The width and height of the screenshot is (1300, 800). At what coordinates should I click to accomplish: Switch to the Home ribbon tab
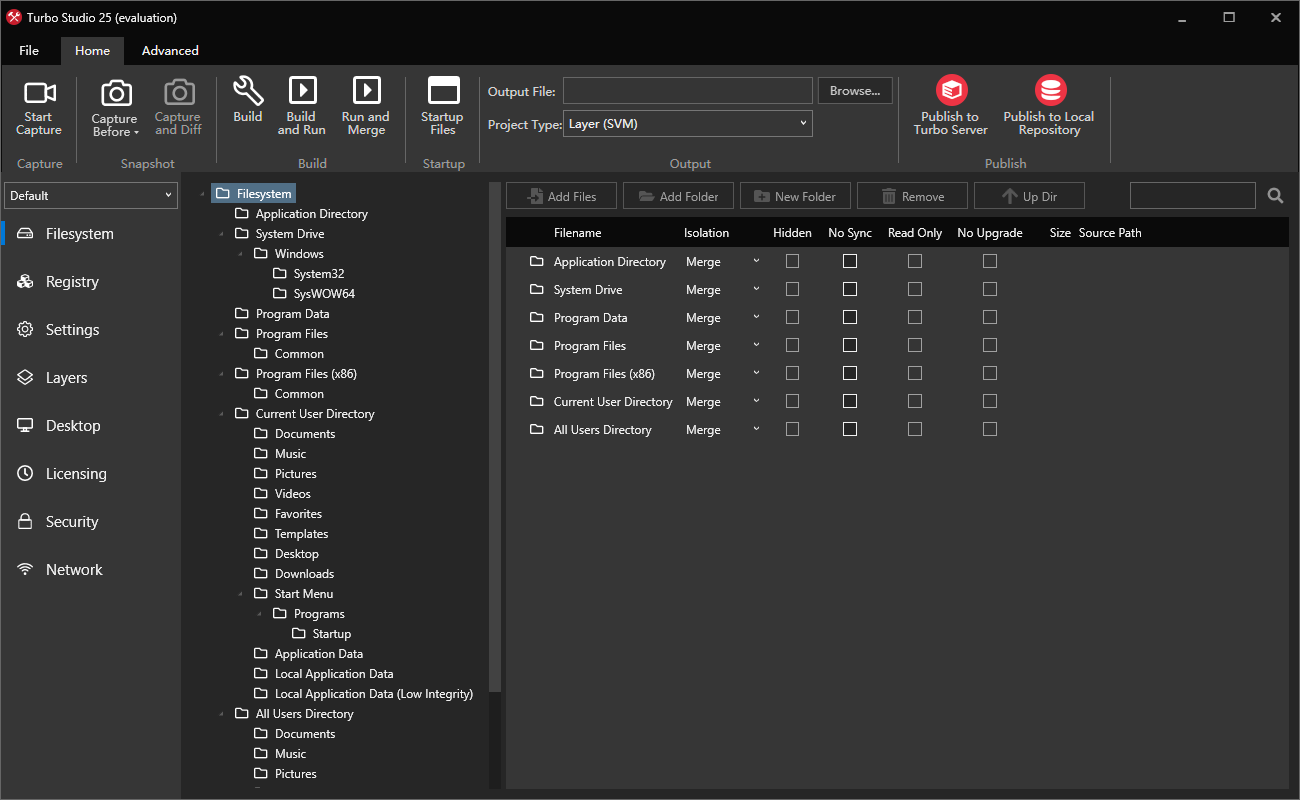coord(93,51)
